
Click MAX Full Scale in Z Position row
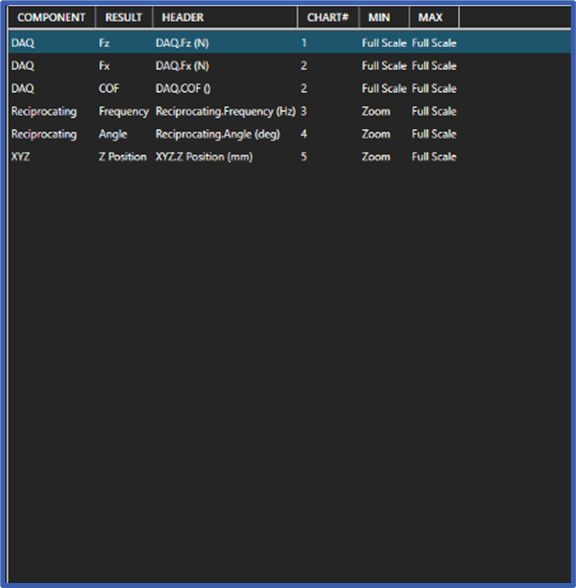click(x=434, y=157)
